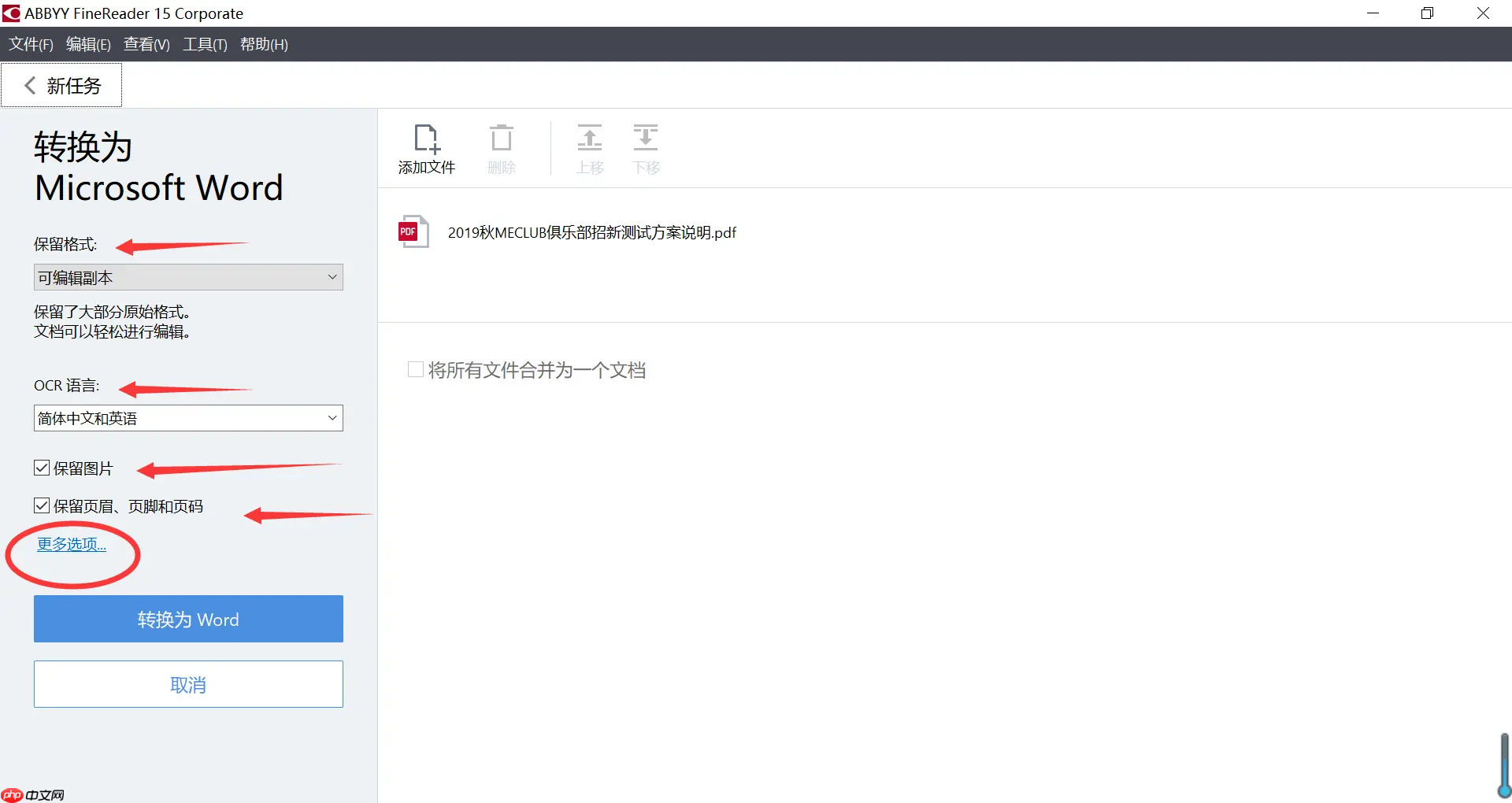1512x803 pixels.
Task: Select the 2019秋MECLUB俱乐部招新测试方案说明.pdf entry
Action: click(x=591, y=232)
